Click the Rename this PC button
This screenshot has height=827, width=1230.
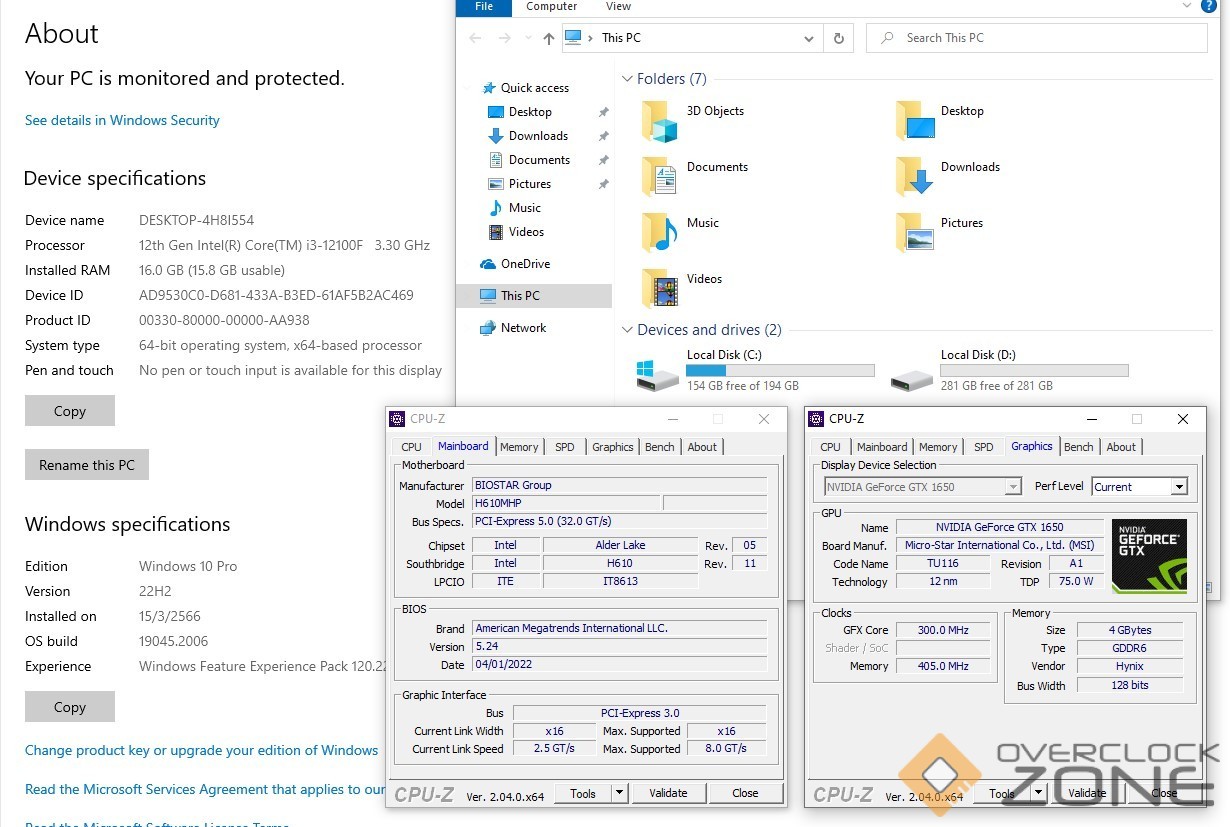pyautogui.click(x=87, y=465)
